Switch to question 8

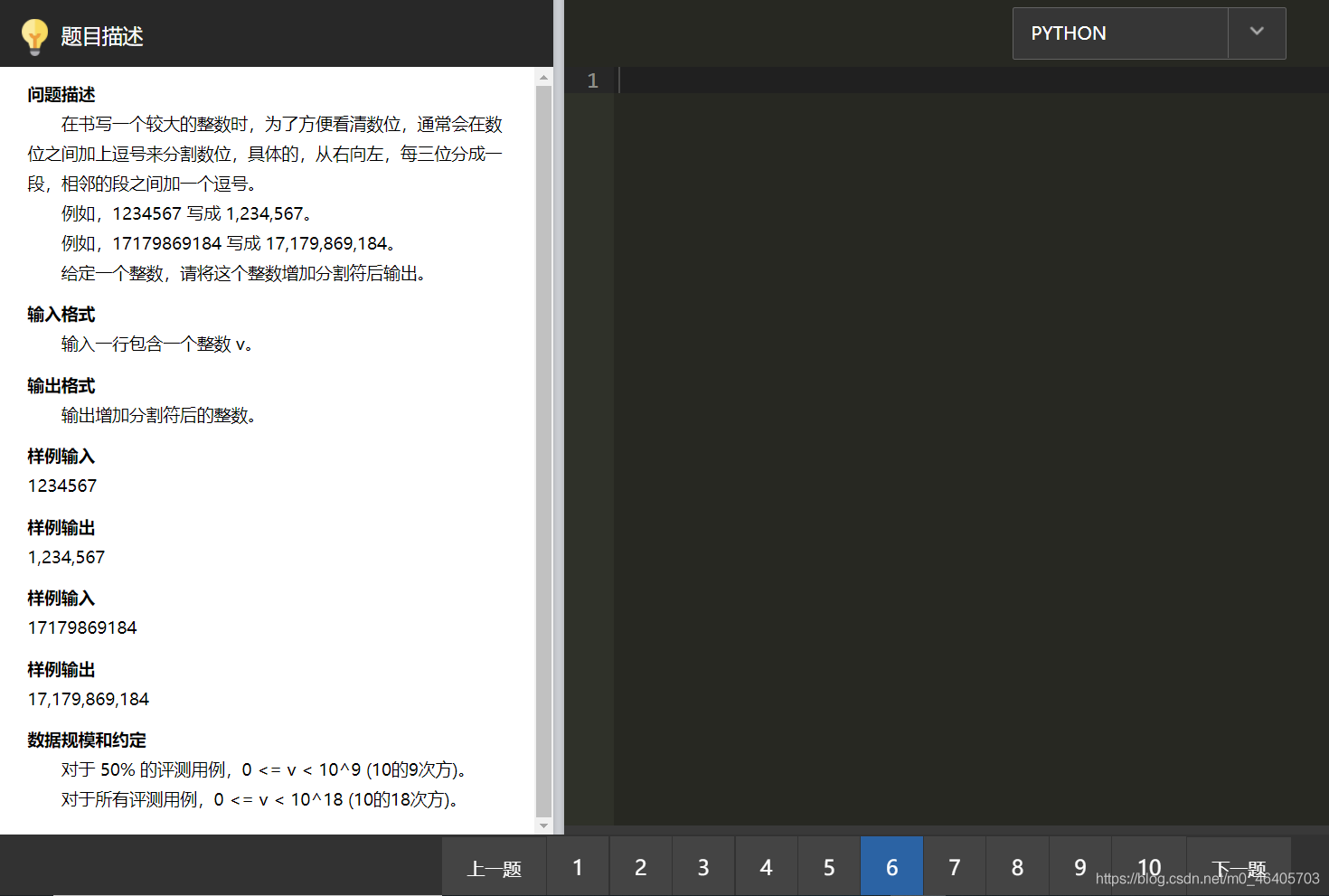pos(1018,868)
